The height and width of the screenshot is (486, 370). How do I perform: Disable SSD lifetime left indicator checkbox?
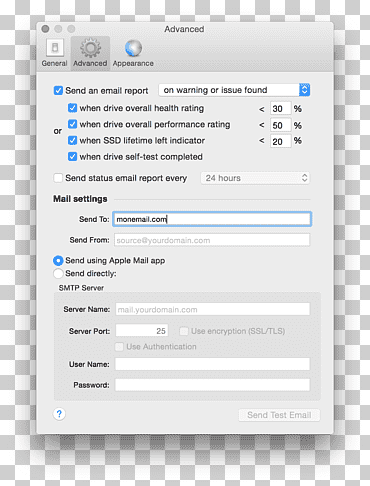pyautogui.click(x=72, y=140)
